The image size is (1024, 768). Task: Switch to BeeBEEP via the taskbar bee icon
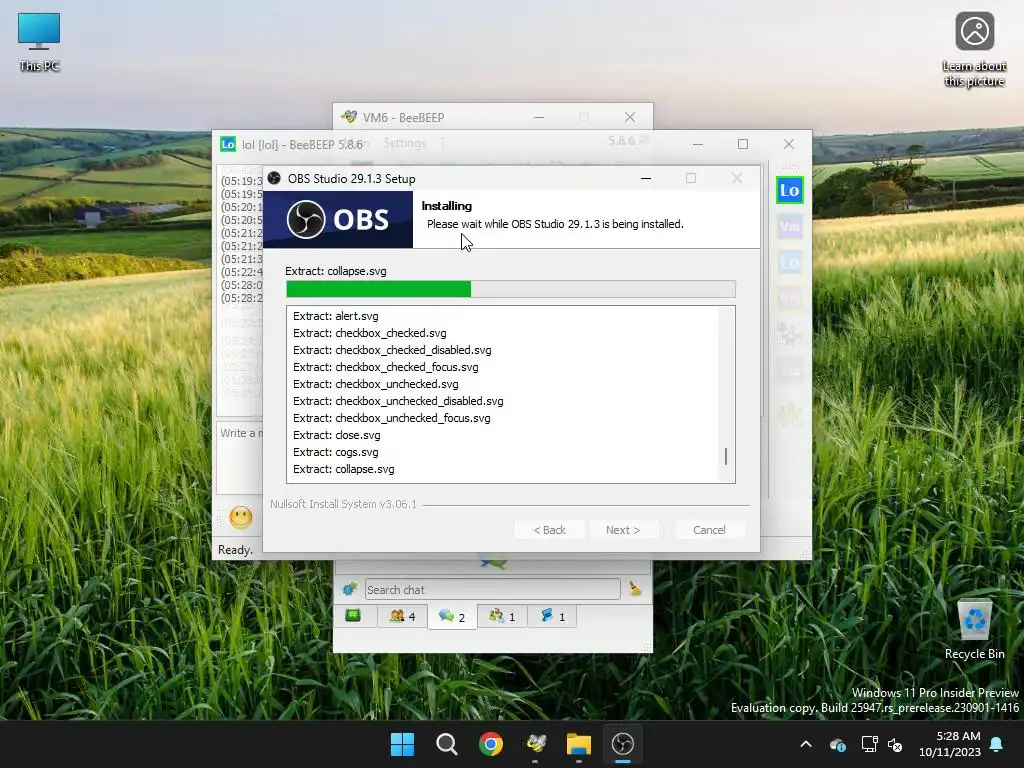pos(535,744)
